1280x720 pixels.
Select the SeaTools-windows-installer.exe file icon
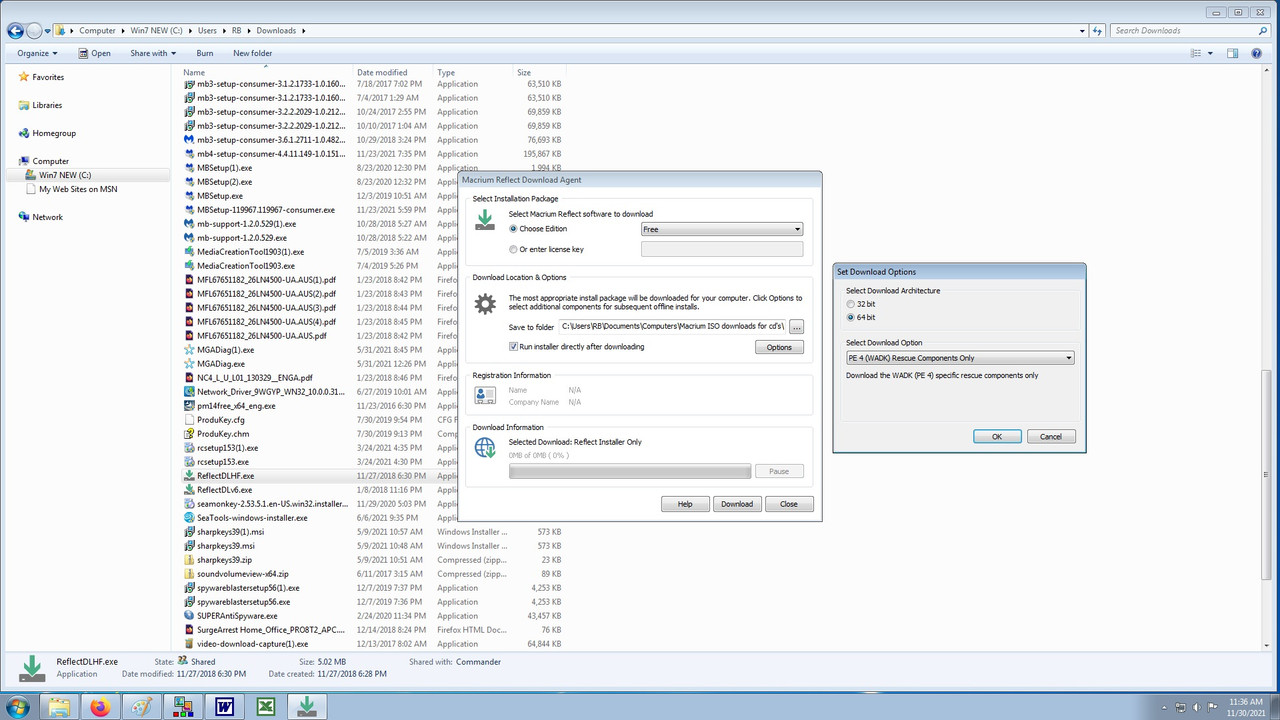click(189, 518)
